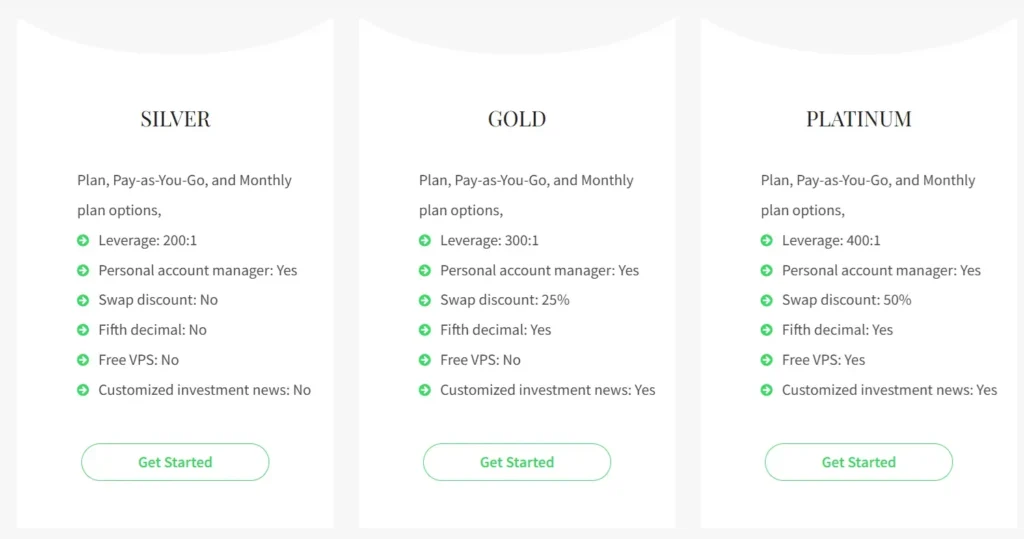Click the Silver Free VPS bullet icon
Image resolution: width=1024 pixels, height=539 pixels.
[83, 360]
